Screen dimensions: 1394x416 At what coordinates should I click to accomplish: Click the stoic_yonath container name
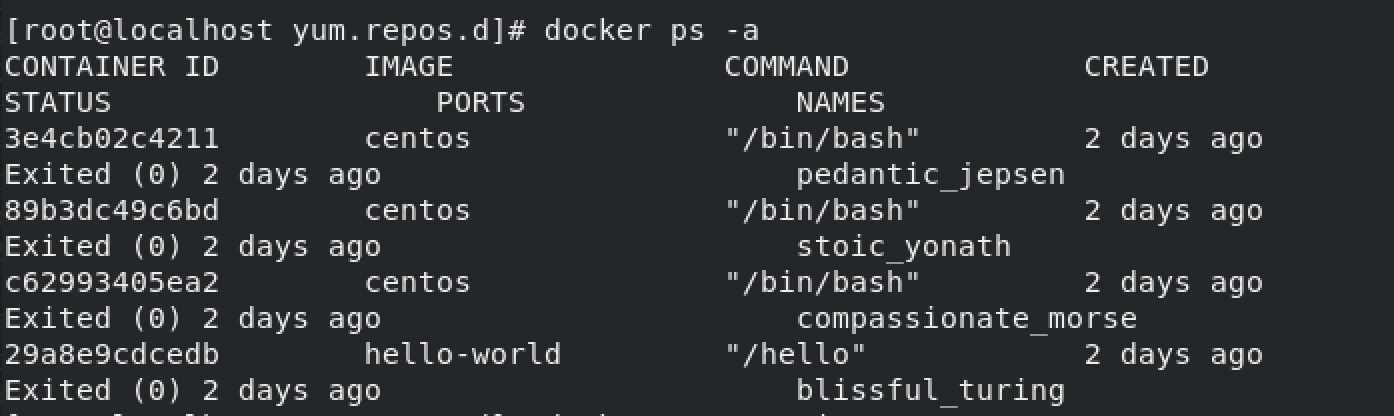[x=903, y=246]
